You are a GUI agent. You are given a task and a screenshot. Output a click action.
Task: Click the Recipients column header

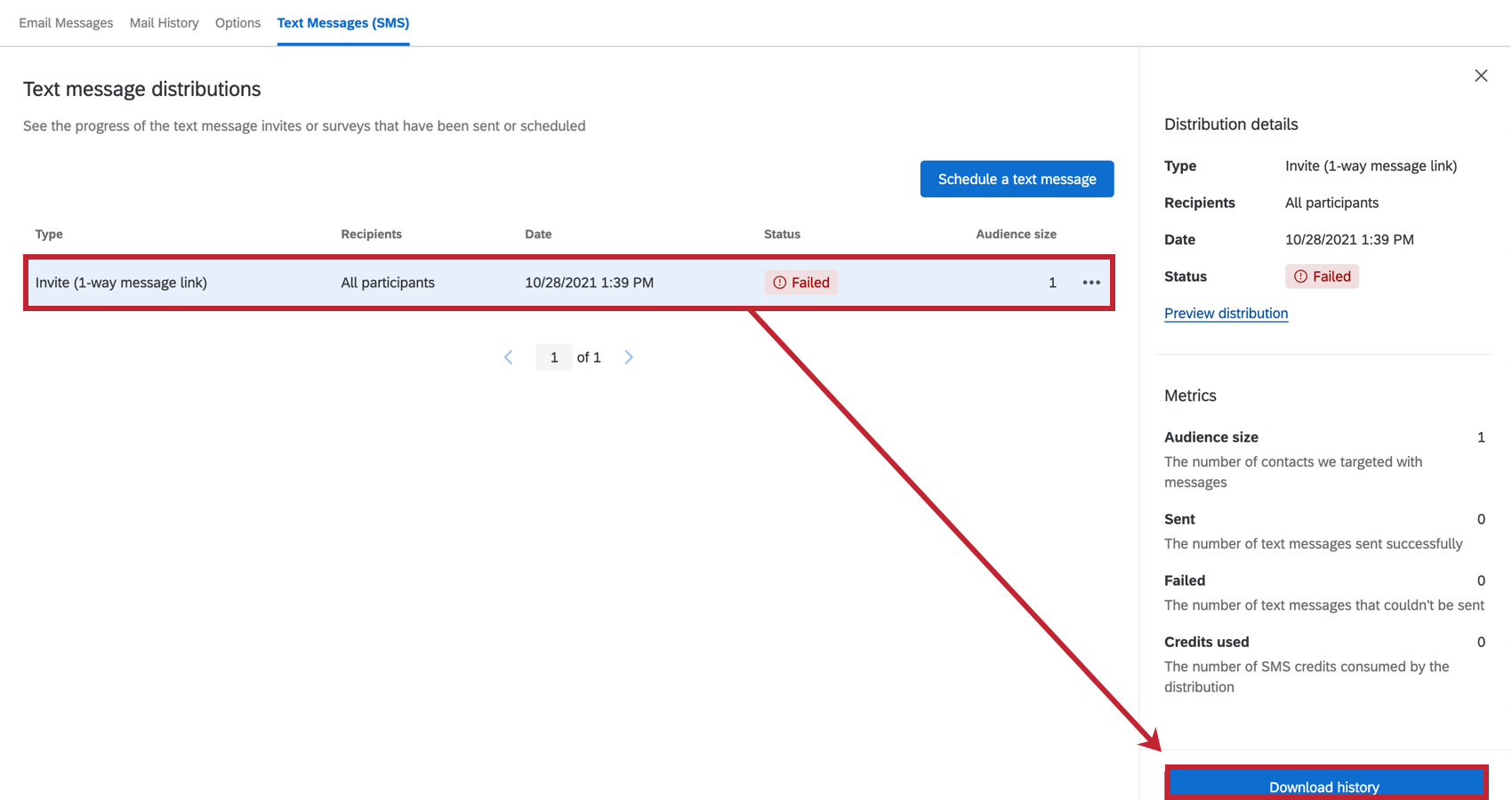[371, 234]
